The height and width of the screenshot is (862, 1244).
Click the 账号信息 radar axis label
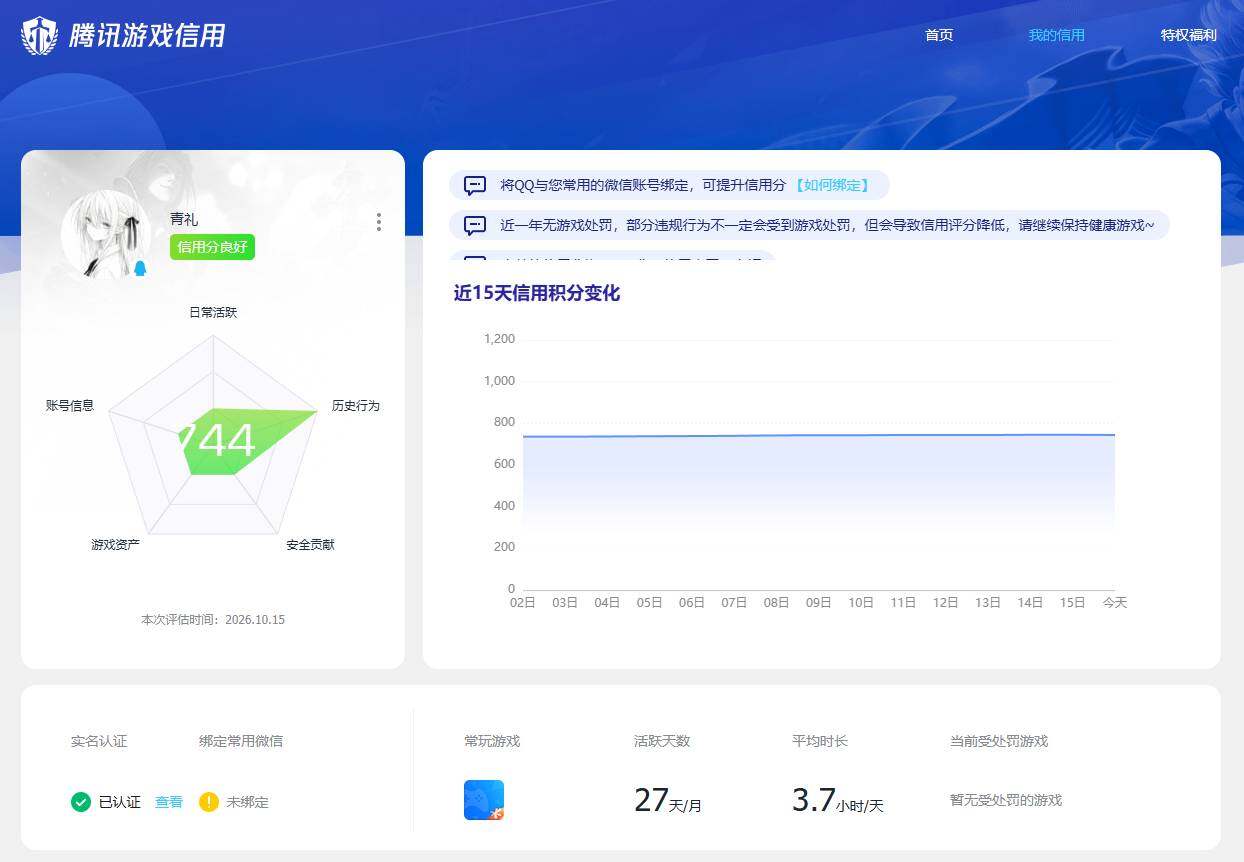pyautogui.click(x=70, y=406)
